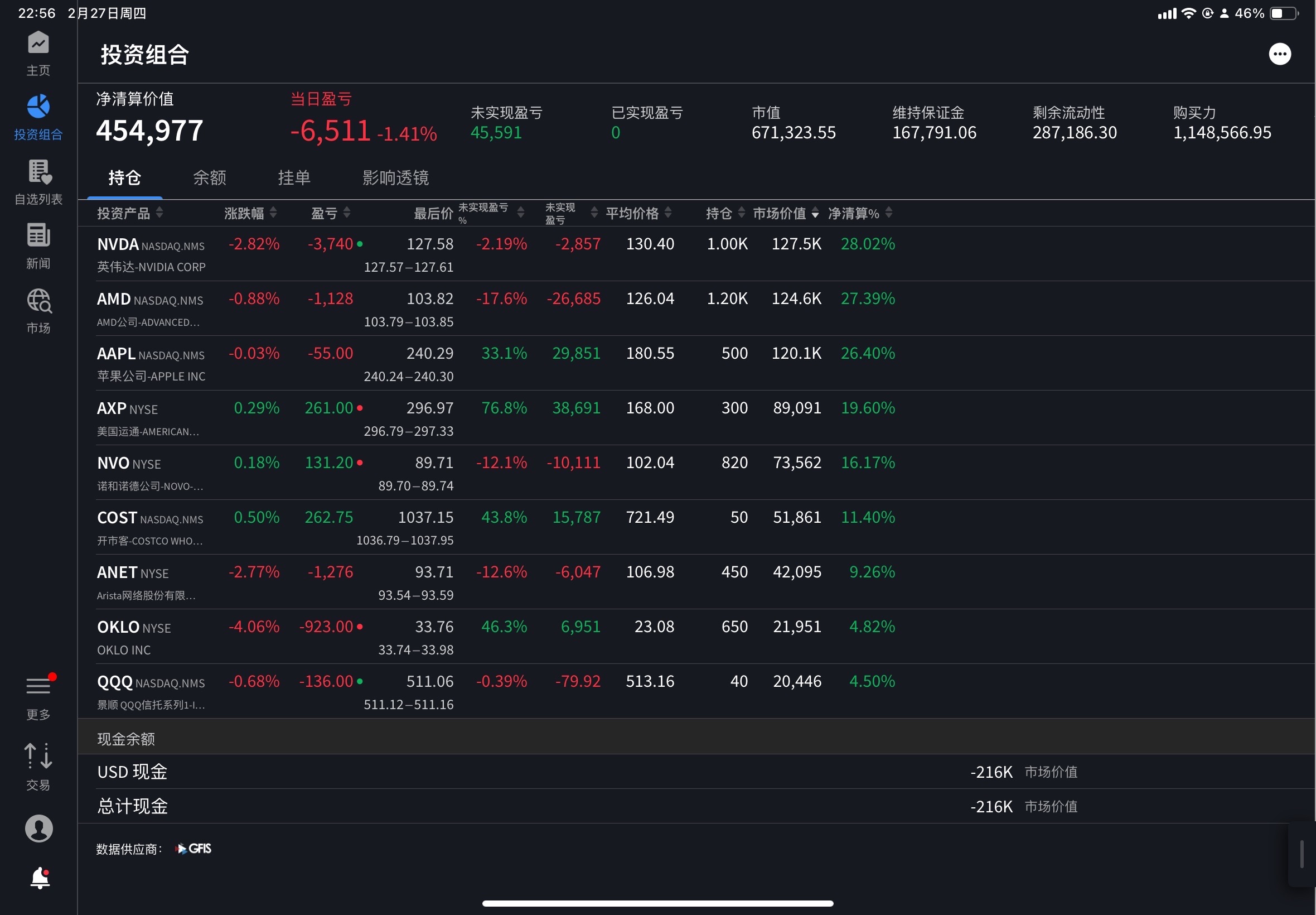
Task: Open the three-dot more options button
Action: 1279,54
